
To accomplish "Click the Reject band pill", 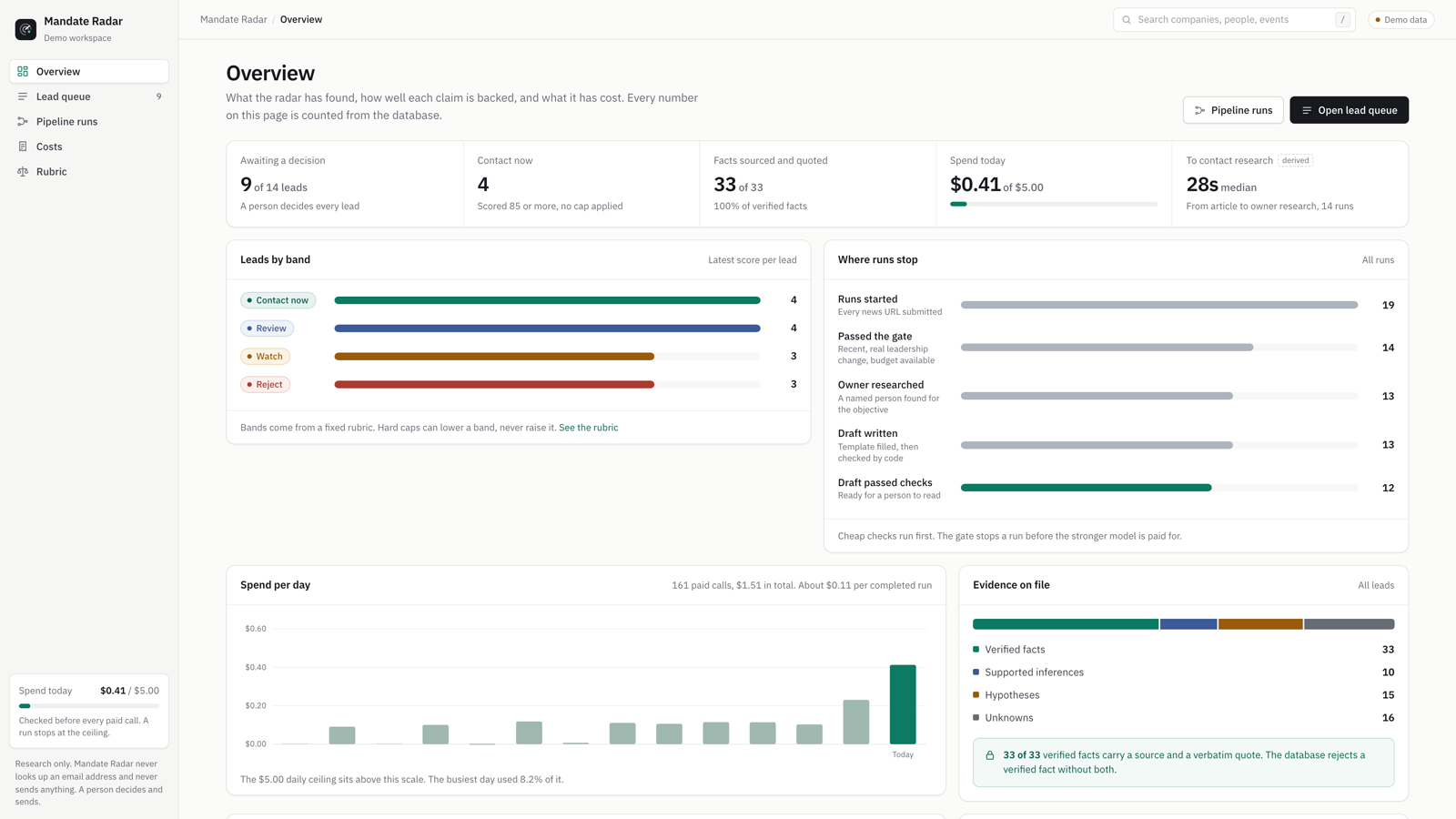I will click(x=265, y=385).
